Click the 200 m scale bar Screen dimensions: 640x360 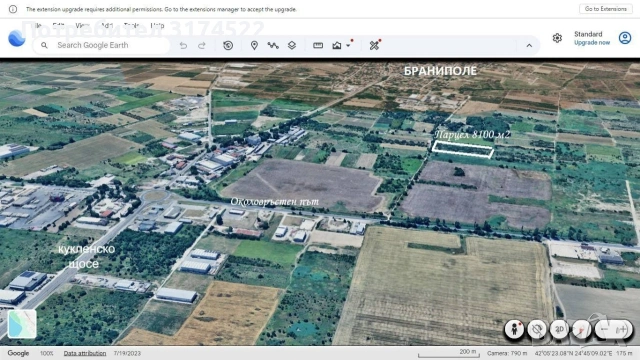point(449,353)
